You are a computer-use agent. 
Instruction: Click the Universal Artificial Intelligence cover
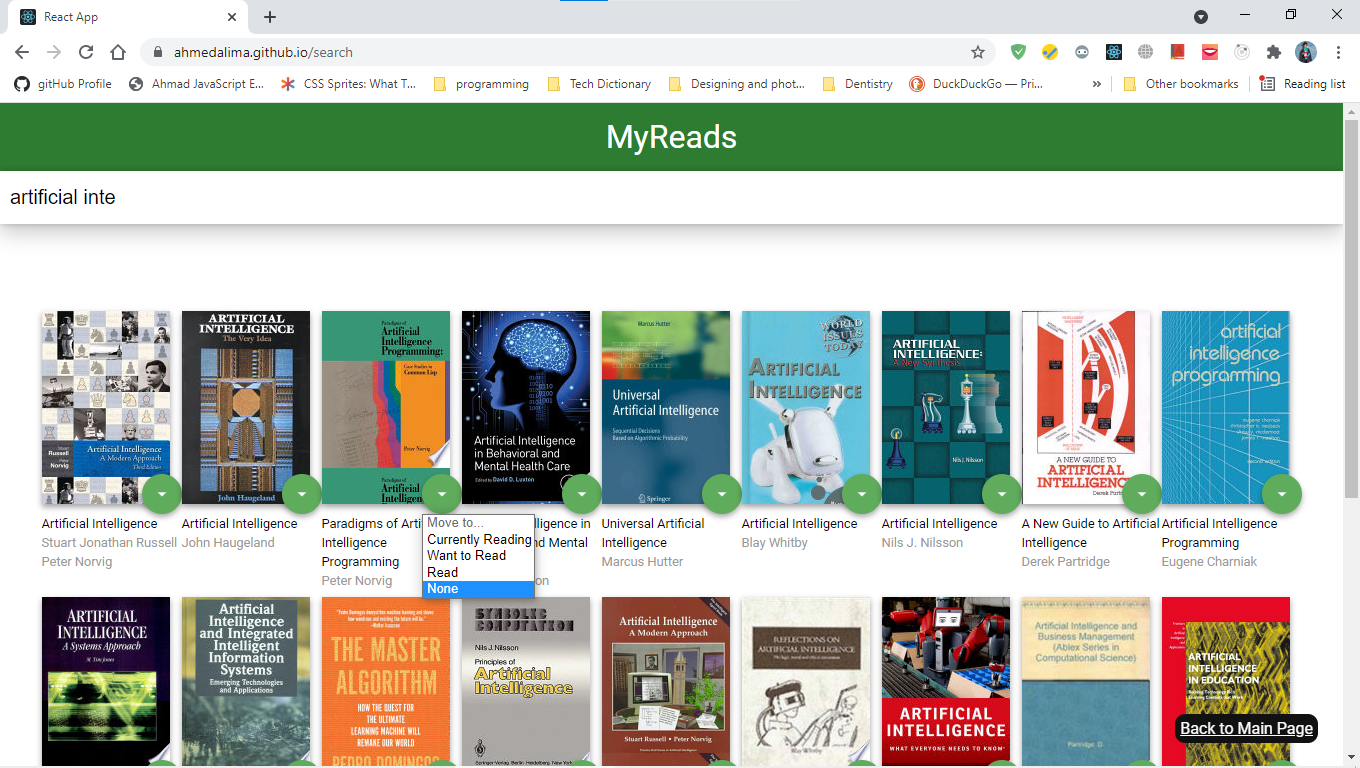[666, 407]
